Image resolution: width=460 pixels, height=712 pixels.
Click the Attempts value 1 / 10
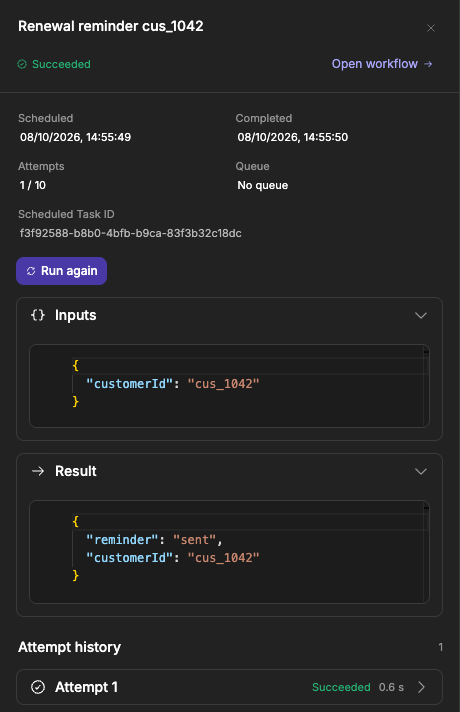coord(33,185)
